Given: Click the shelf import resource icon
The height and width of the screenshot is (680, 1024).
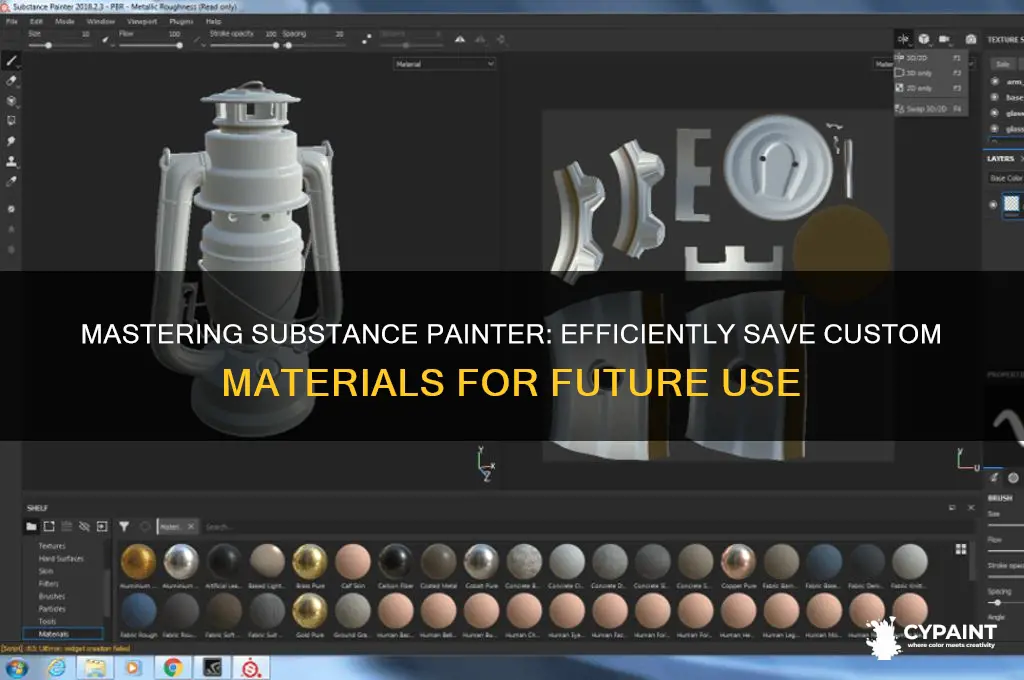Looking at the screenshot, I should 102,526.
